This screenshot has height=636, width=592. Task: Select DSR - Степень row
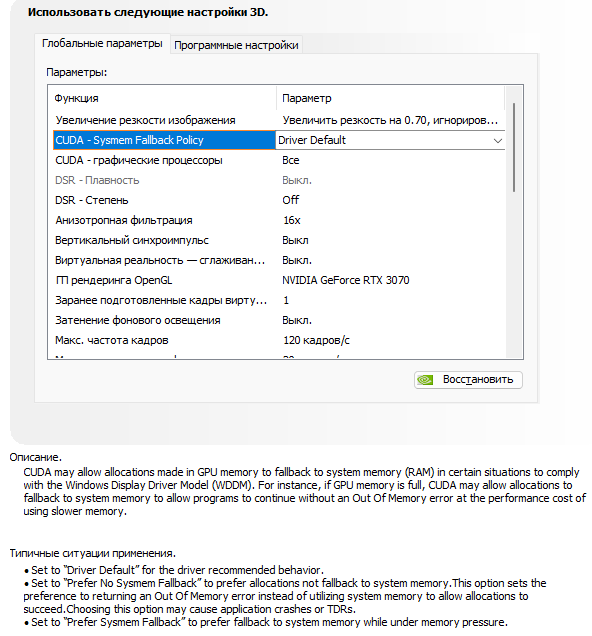coord(279,200)
